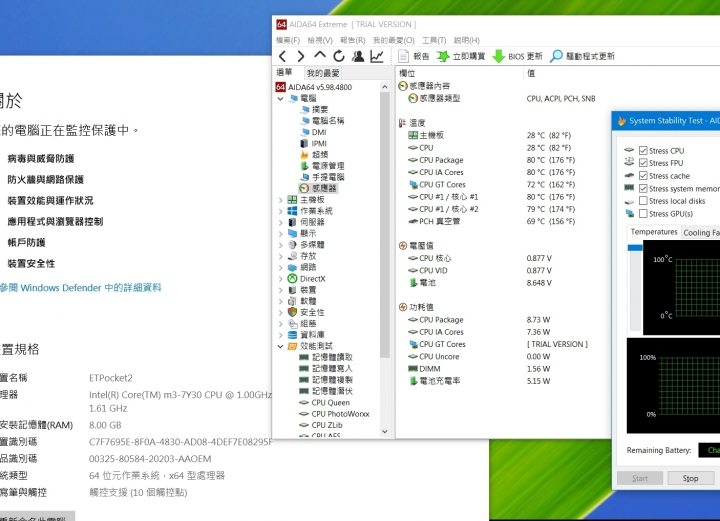Image resolution: width=720 pixels, height=521 pixels.
Task: Open the 我的最愛(O) menu
Action: 394,40
